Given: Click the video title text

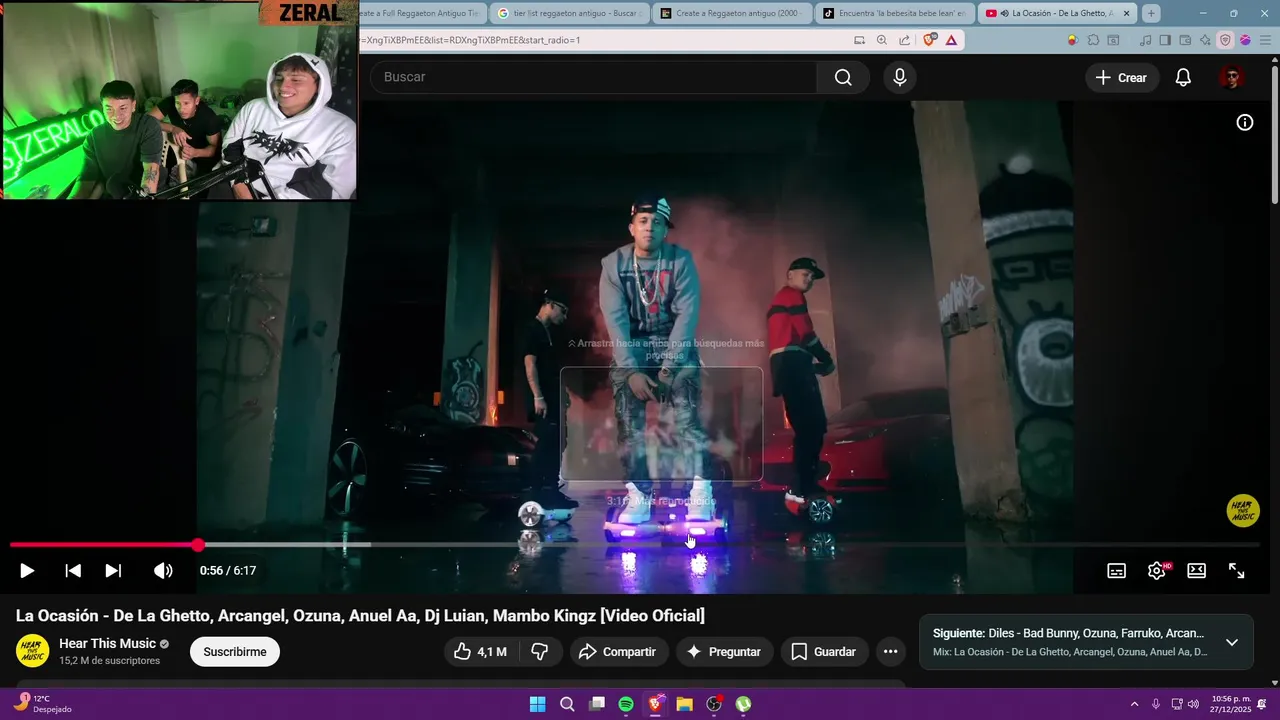Looking at the screenshot, I should pyautogui.click(x=360, y=615).
